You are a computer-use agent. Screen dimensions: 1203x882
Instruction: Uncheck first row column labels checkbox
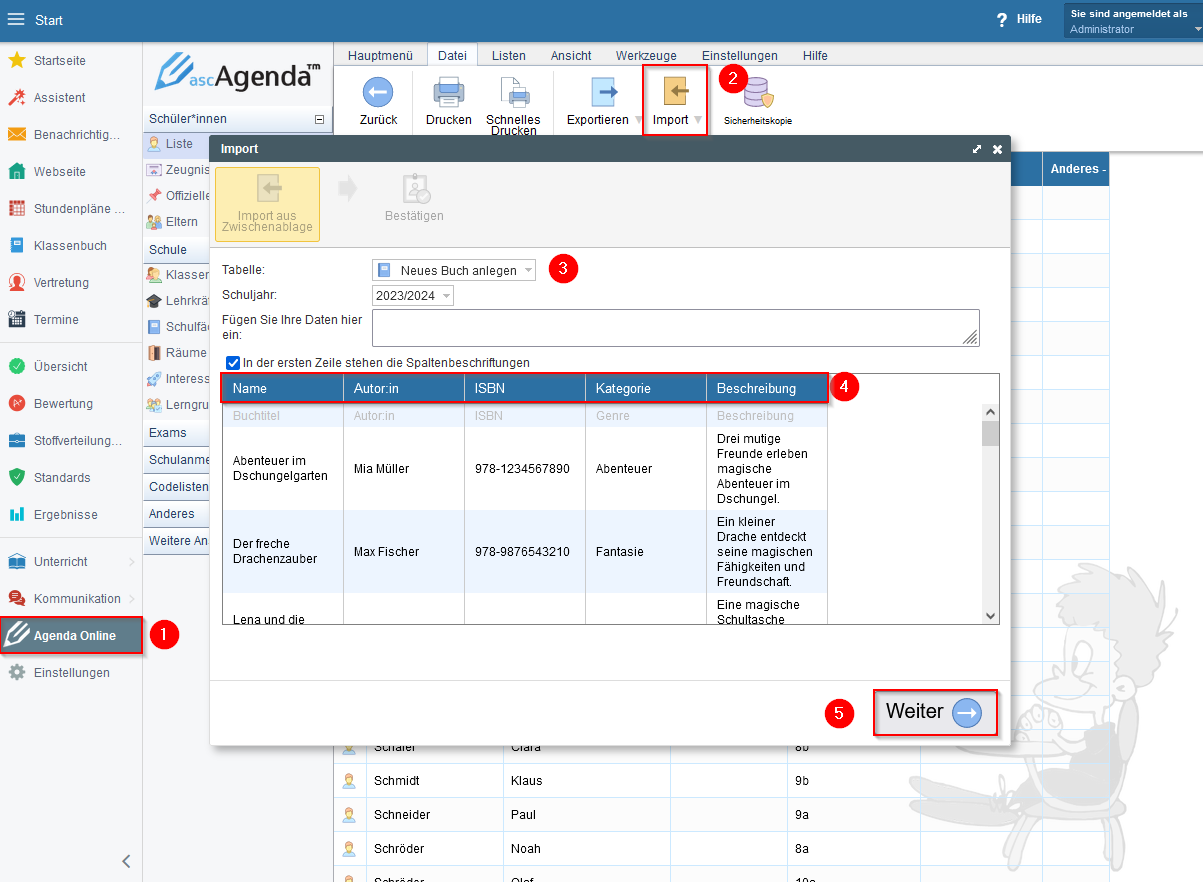pyautogui.click(x=233, y=363)
